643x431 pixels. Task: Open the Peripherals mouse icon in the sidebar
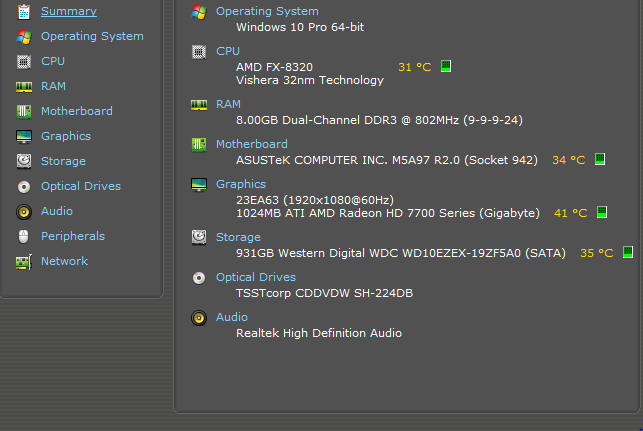pos(24,237)
